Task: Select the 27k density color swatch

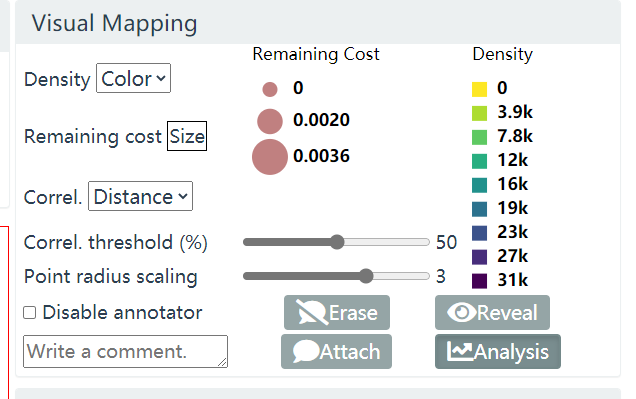Action: pos(479,257)
